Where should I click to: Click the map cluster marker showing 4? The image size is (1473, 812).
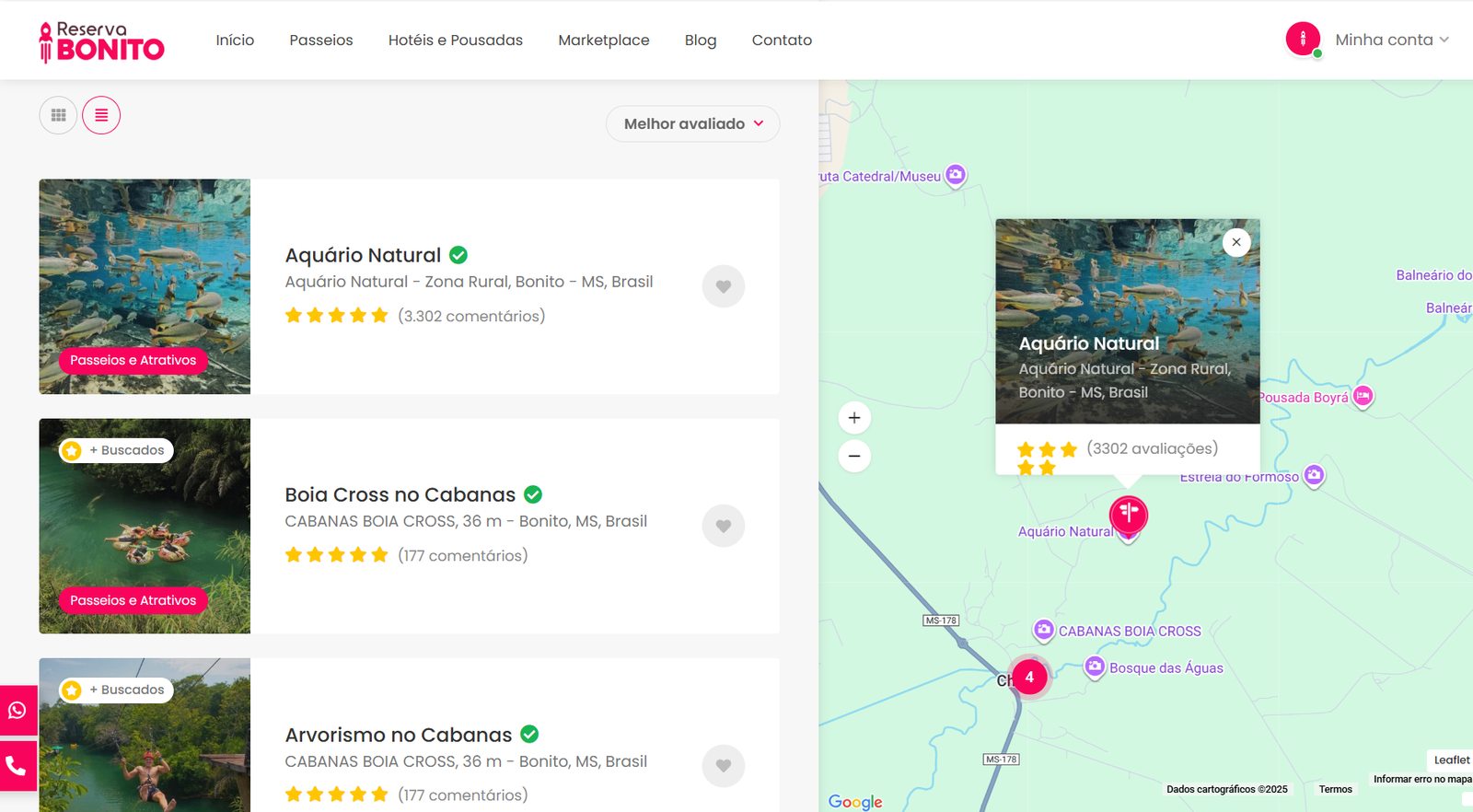[1029, 677]
